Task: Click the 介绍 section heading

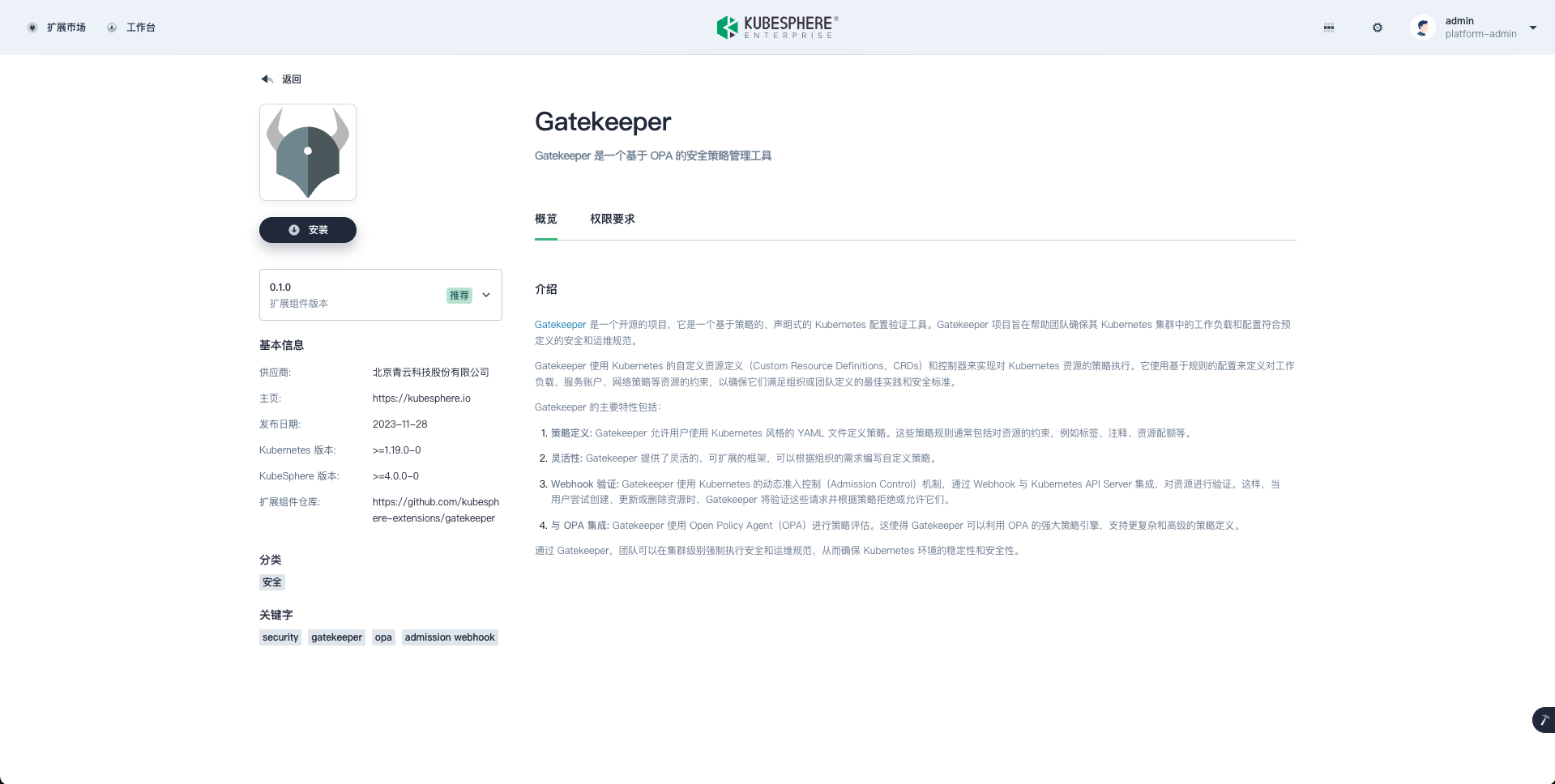Action: pyautogui.click(x=546, y=289)
